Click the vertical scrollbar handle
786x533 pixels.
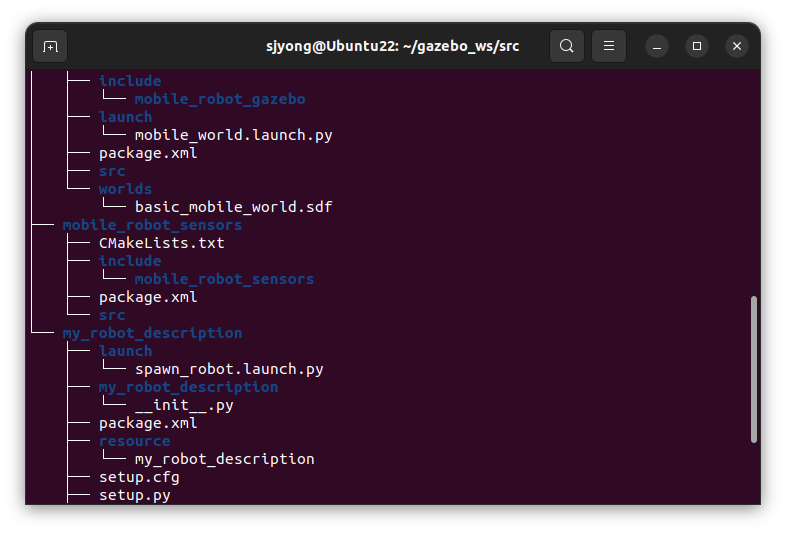click(753, 370)
